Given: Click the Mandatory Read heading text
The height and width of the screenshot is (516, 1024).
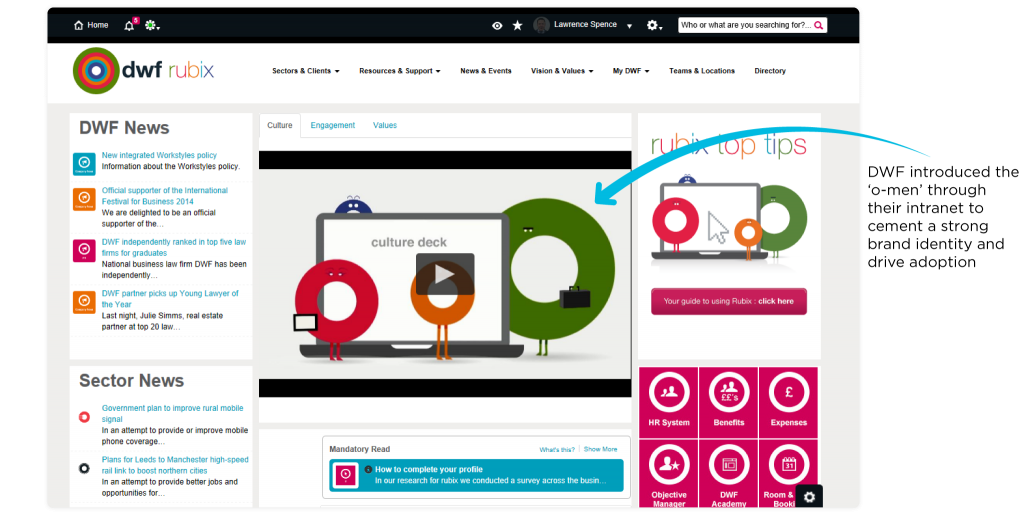Looking at the screenshot, I should (359, 449).
